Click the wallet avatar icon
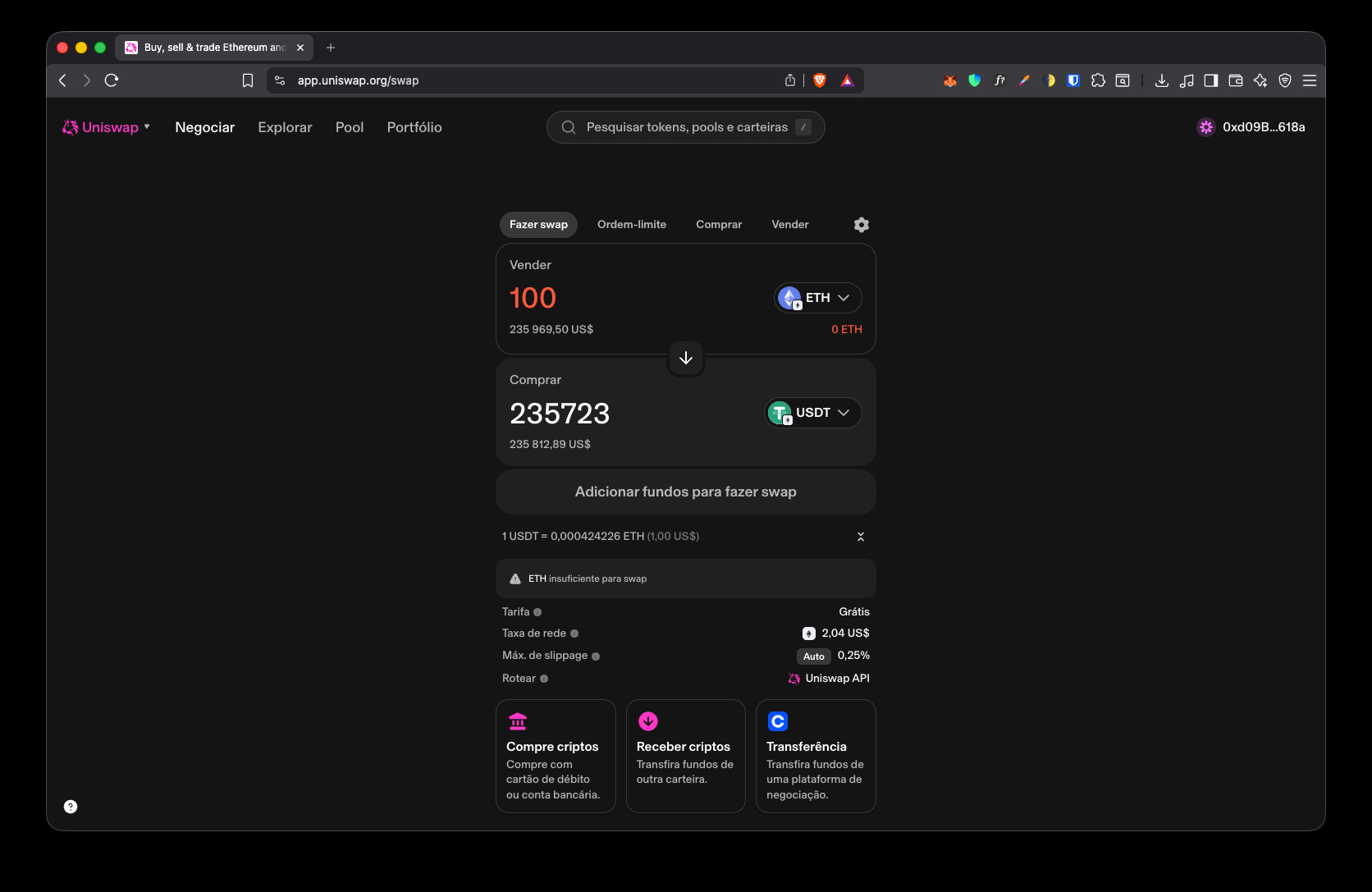 coord(1205,127)
